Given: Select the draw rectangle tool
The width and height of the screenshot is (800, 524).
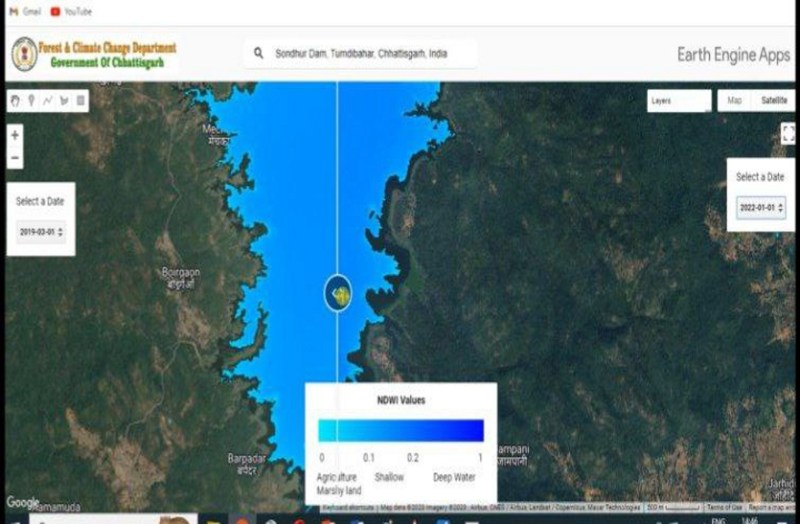Looking at the screenshot, I should point(80,100).
